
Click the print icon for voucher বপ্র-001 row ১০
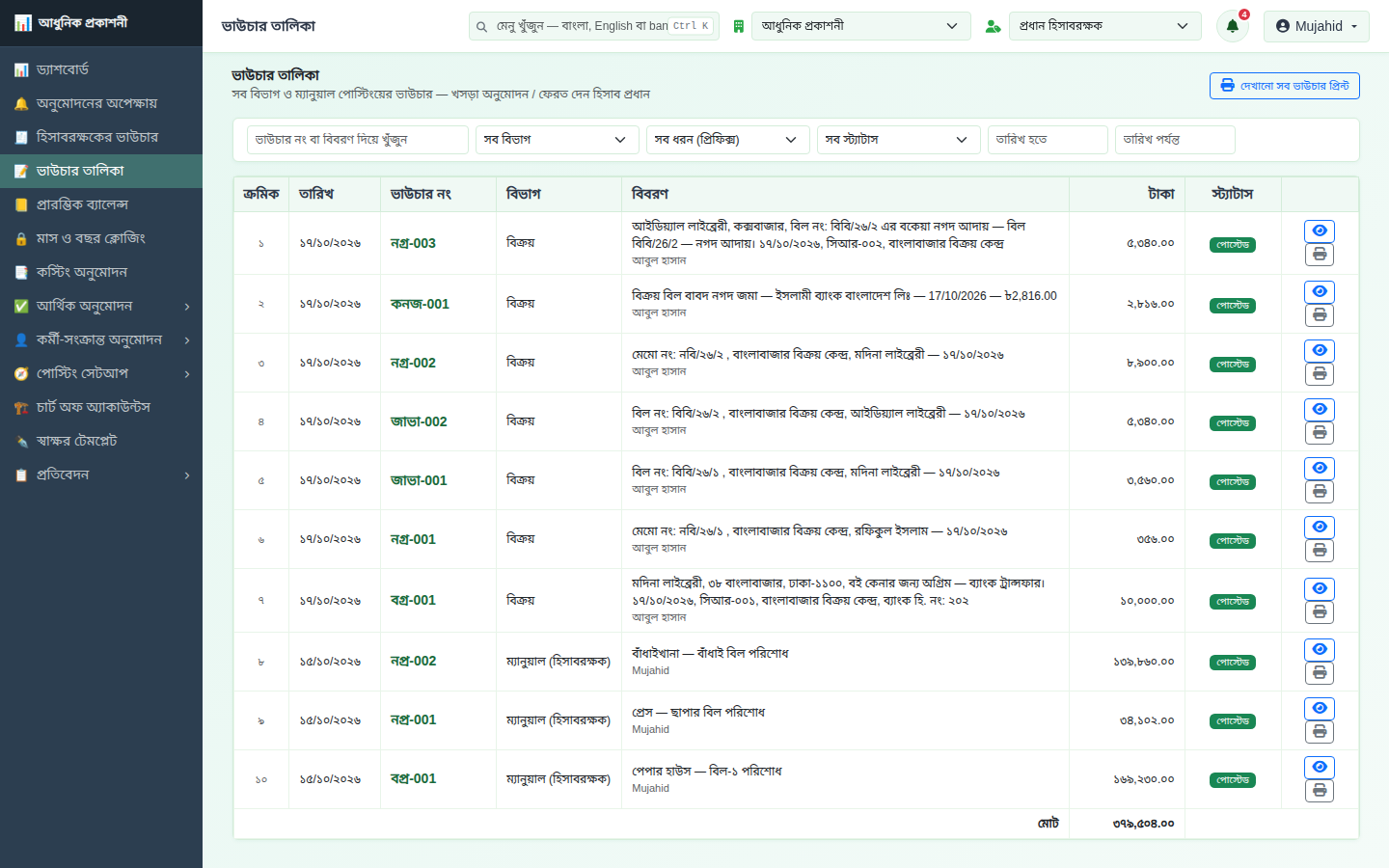[x=1320, y=791]
